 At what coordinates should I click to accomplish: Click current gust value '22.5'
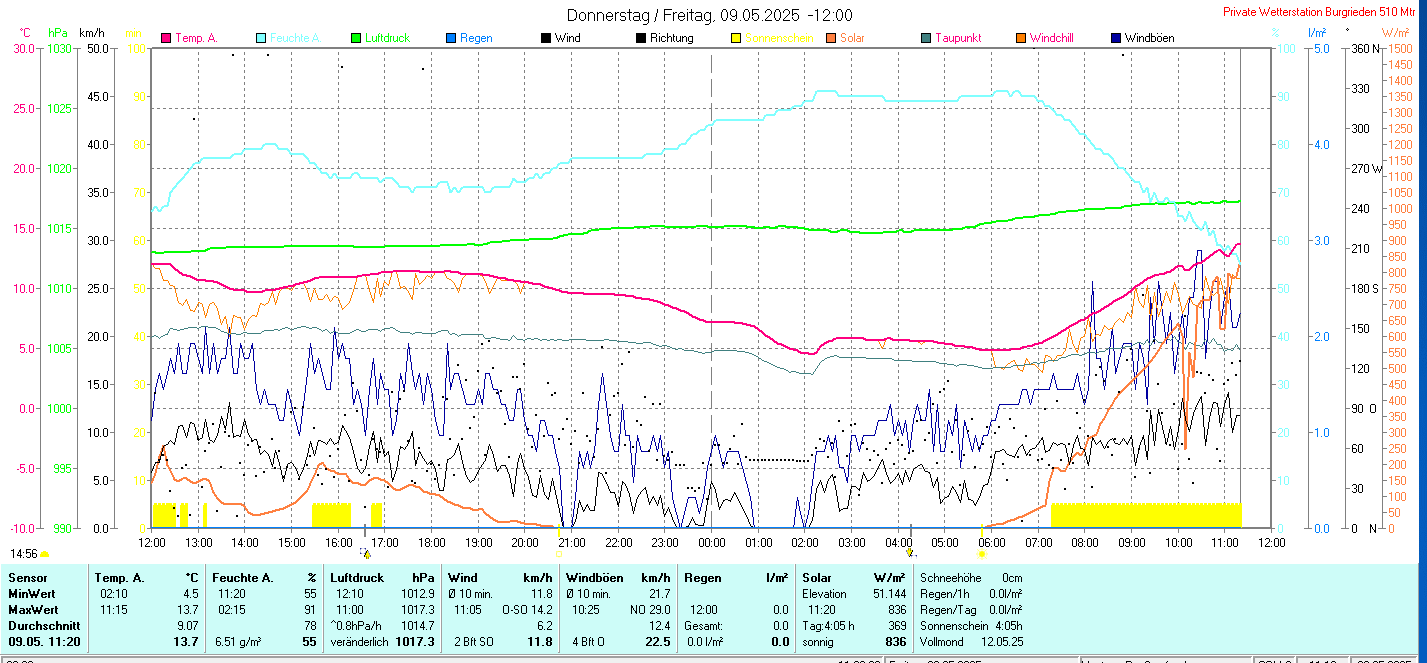click(x=658, y=642)
